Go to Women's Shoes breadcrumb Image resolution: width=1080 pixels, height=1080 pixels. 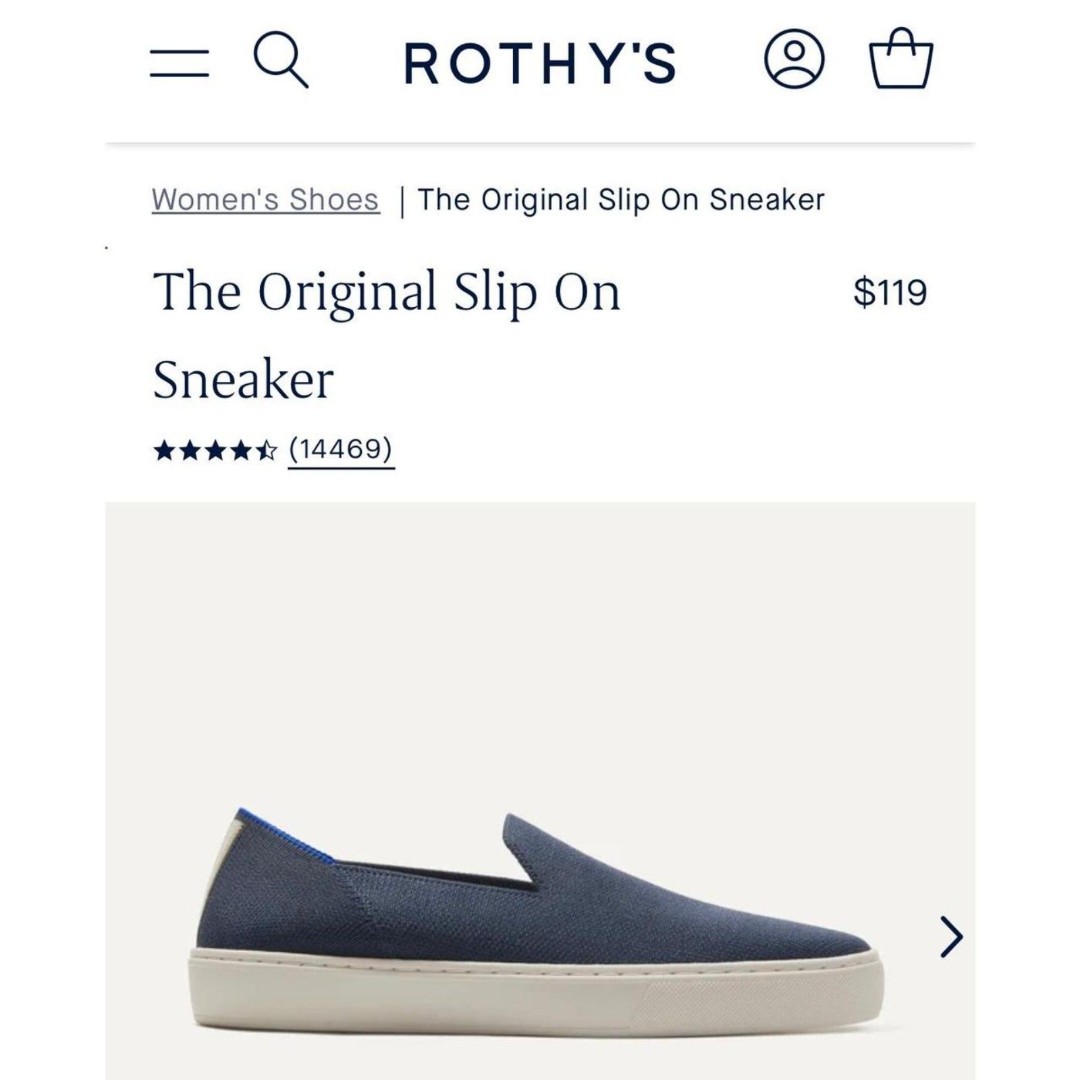(265, 200)
